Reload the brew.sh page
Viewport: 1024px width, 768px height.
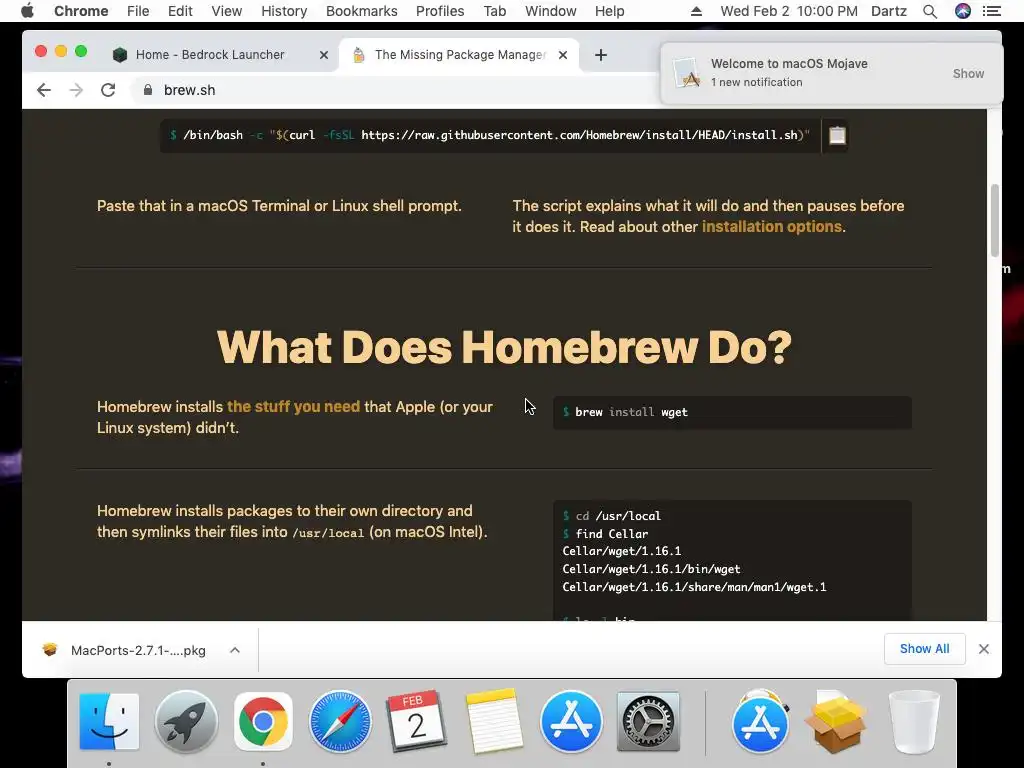pos(108,90)
